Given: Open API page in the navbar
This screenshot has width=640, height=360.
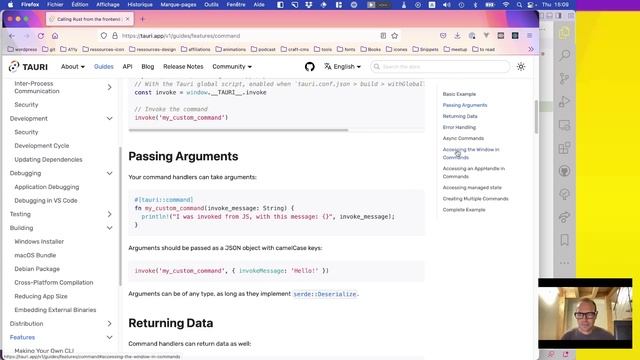Looking at the screenshot, I should click(x=127, y=67).
